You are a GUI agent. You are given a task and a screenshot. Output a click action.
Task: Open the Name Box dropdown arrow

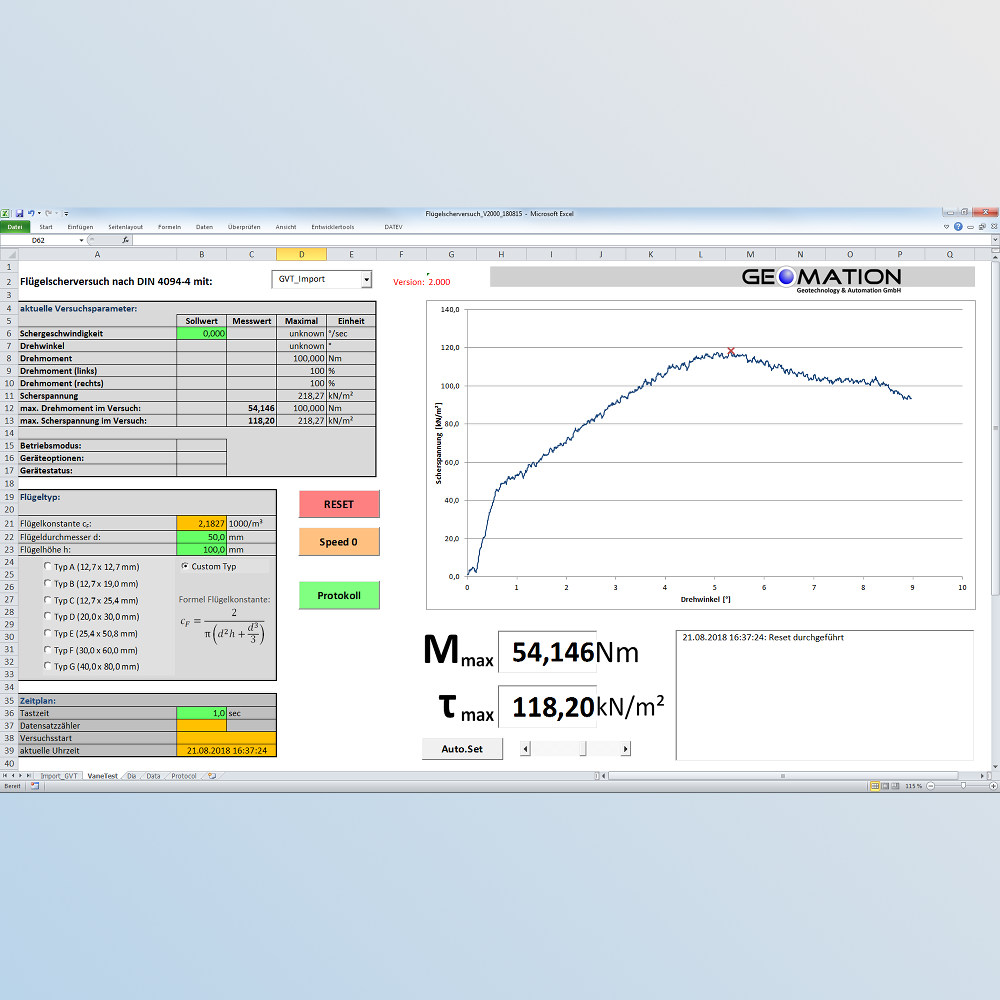coord(81,240)
